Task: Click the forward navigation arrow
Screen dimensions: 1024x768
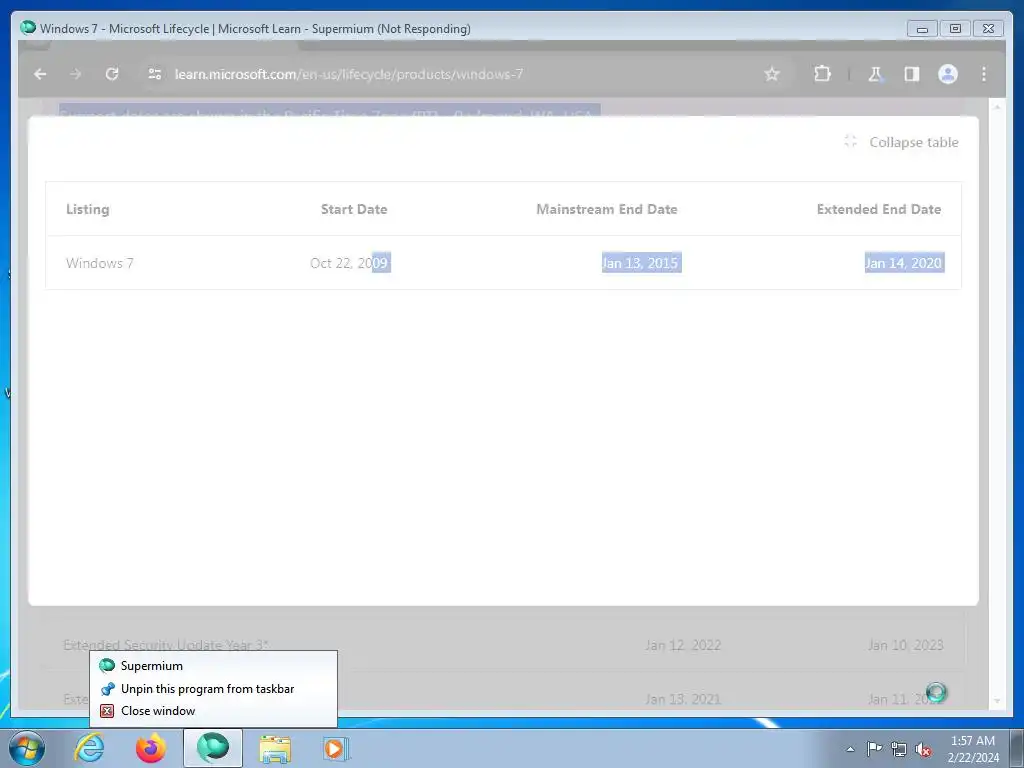Action: (x=76, y=74)
